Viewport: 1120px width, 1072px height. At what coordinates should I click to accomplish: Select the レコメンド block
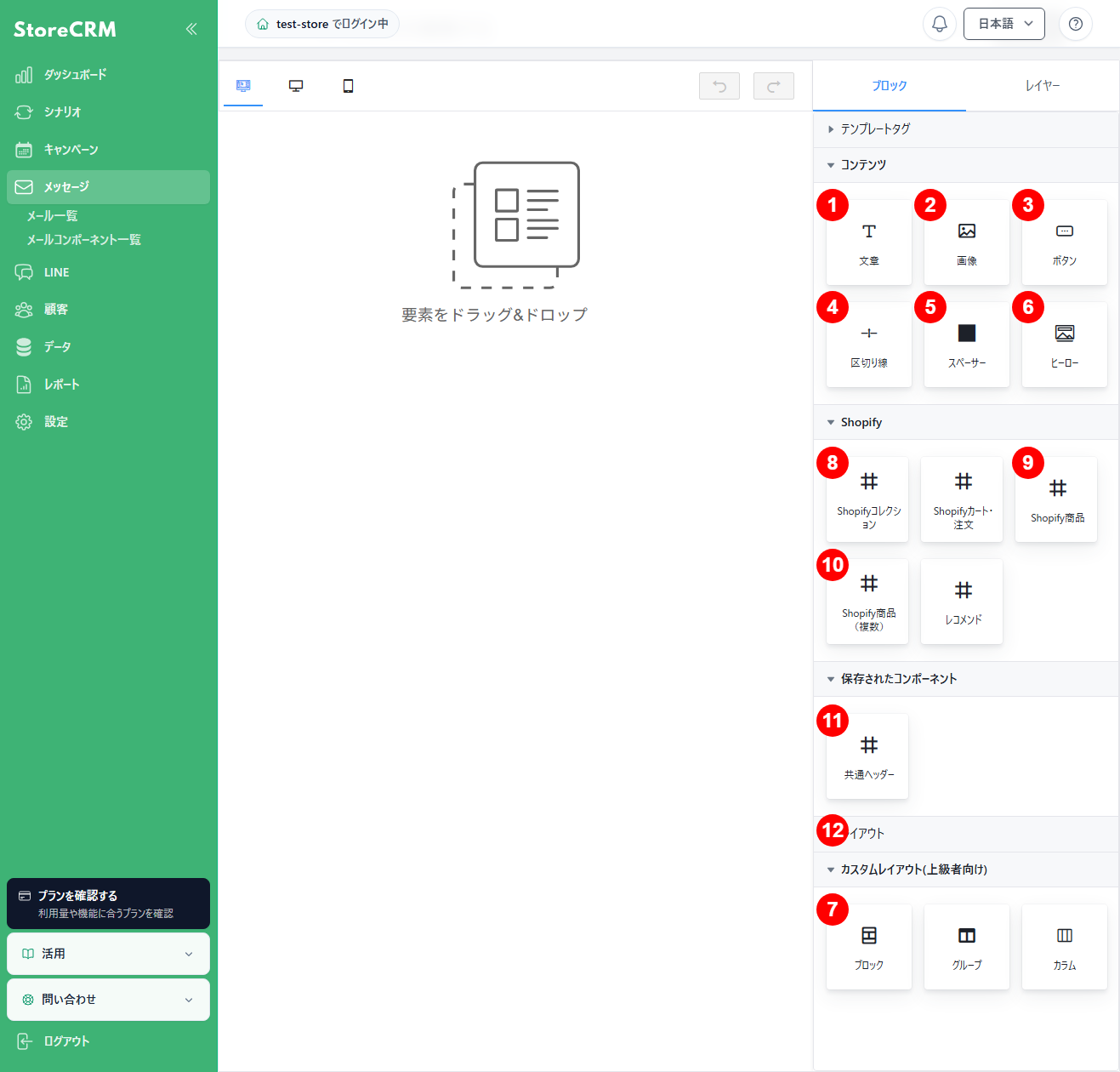tap(963, 602)
